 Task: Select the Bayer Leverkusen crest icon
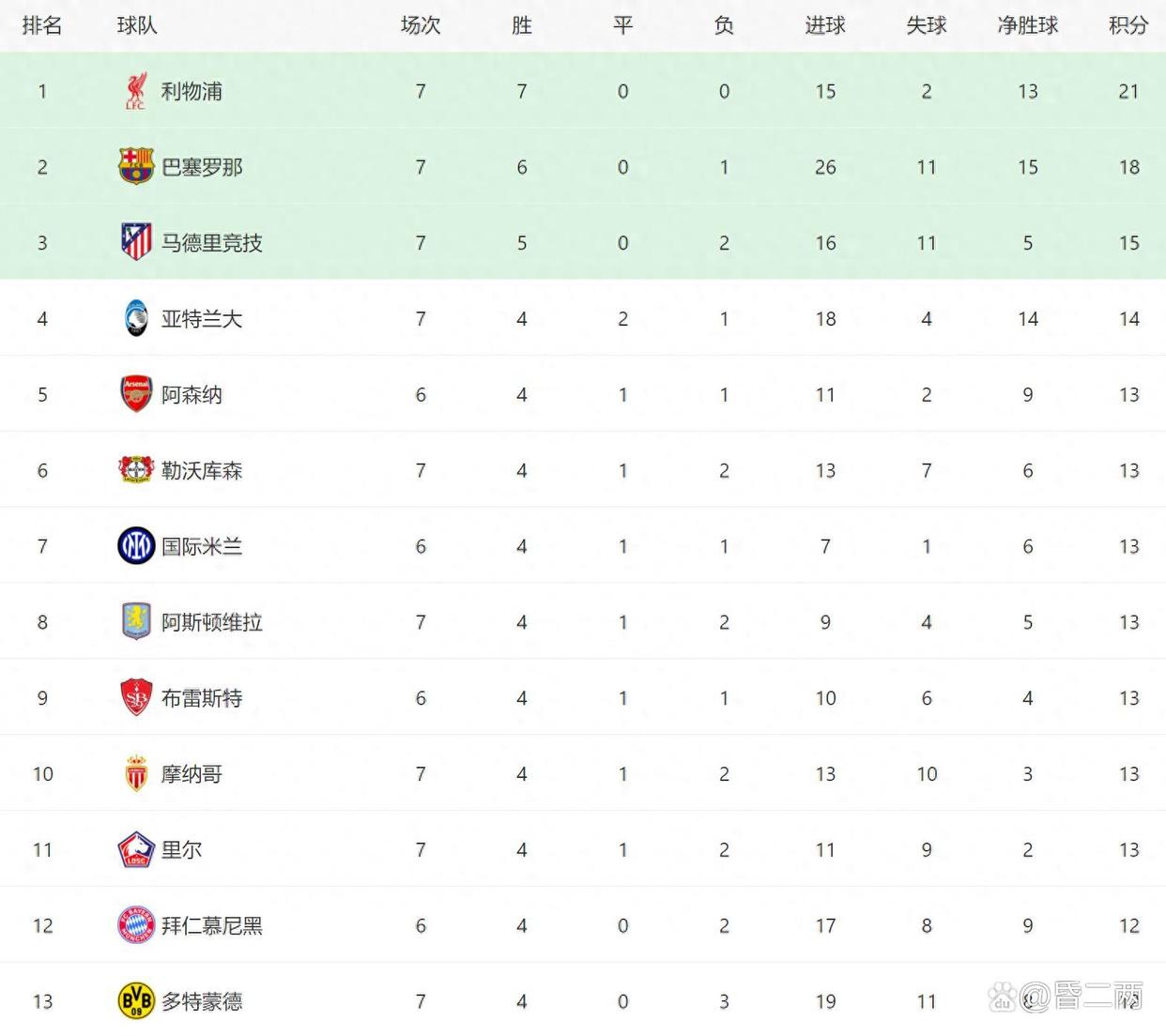tap(136, 469)
